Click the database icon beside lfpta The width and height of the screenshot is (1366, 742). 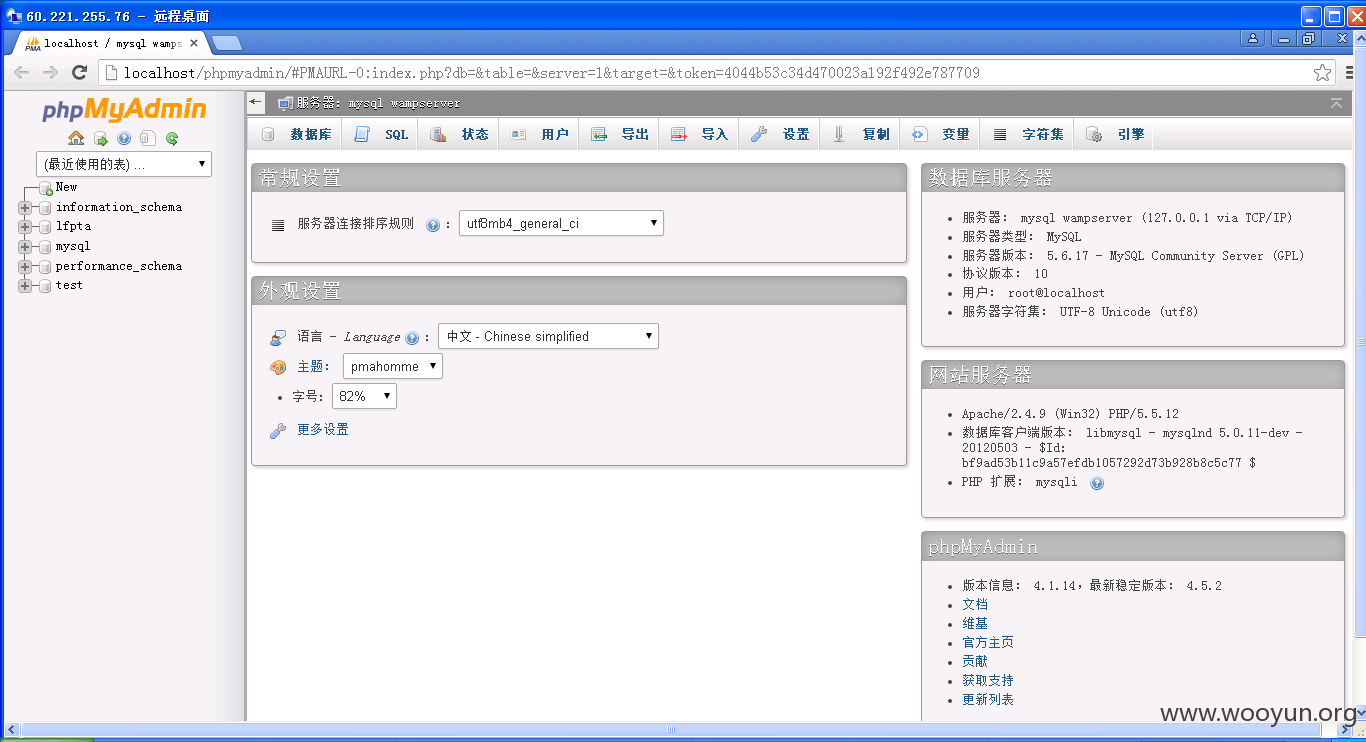(x=44, y=227)
